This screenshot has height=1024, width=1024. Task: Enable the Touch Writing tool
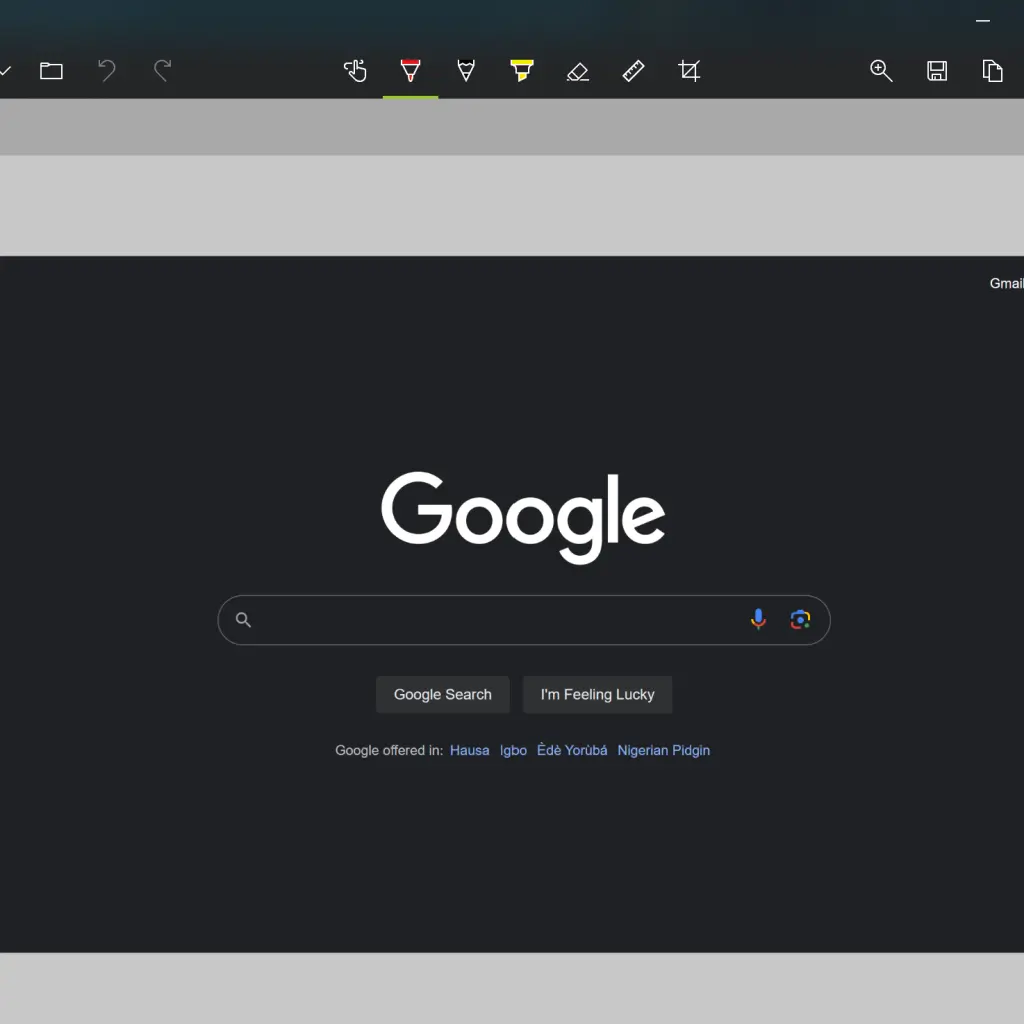click(x=355, y=71)
